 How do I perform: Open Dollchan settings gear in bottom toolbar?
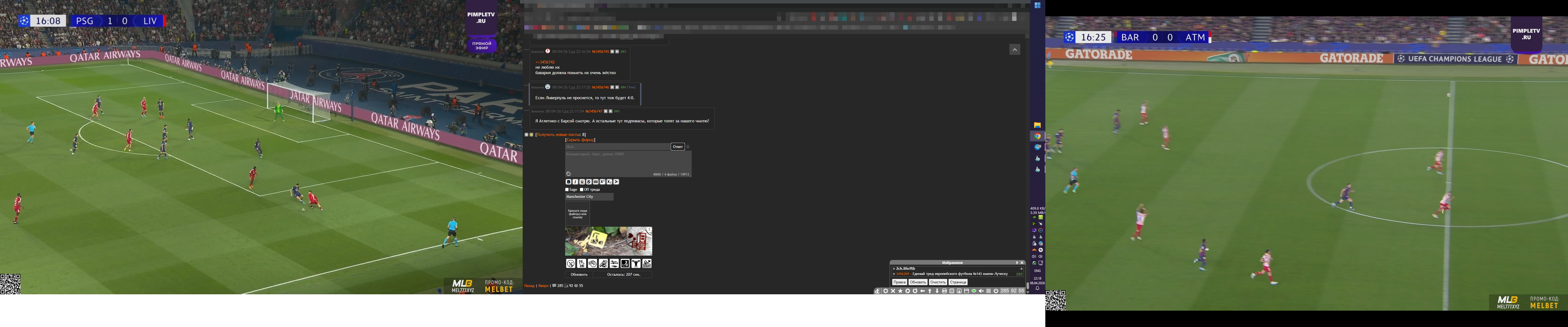[x=886, y=291]
